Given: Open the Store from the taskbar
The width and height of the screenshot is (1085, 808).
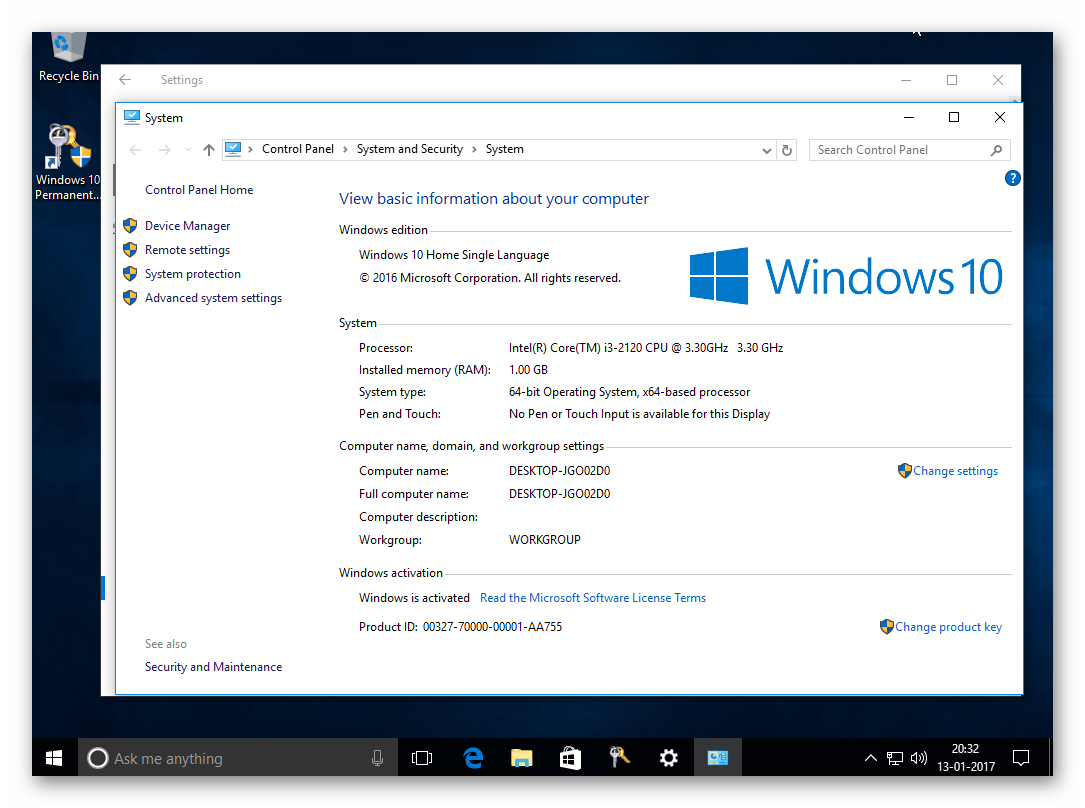Looking at the screenshot, I should coord(570,758).
